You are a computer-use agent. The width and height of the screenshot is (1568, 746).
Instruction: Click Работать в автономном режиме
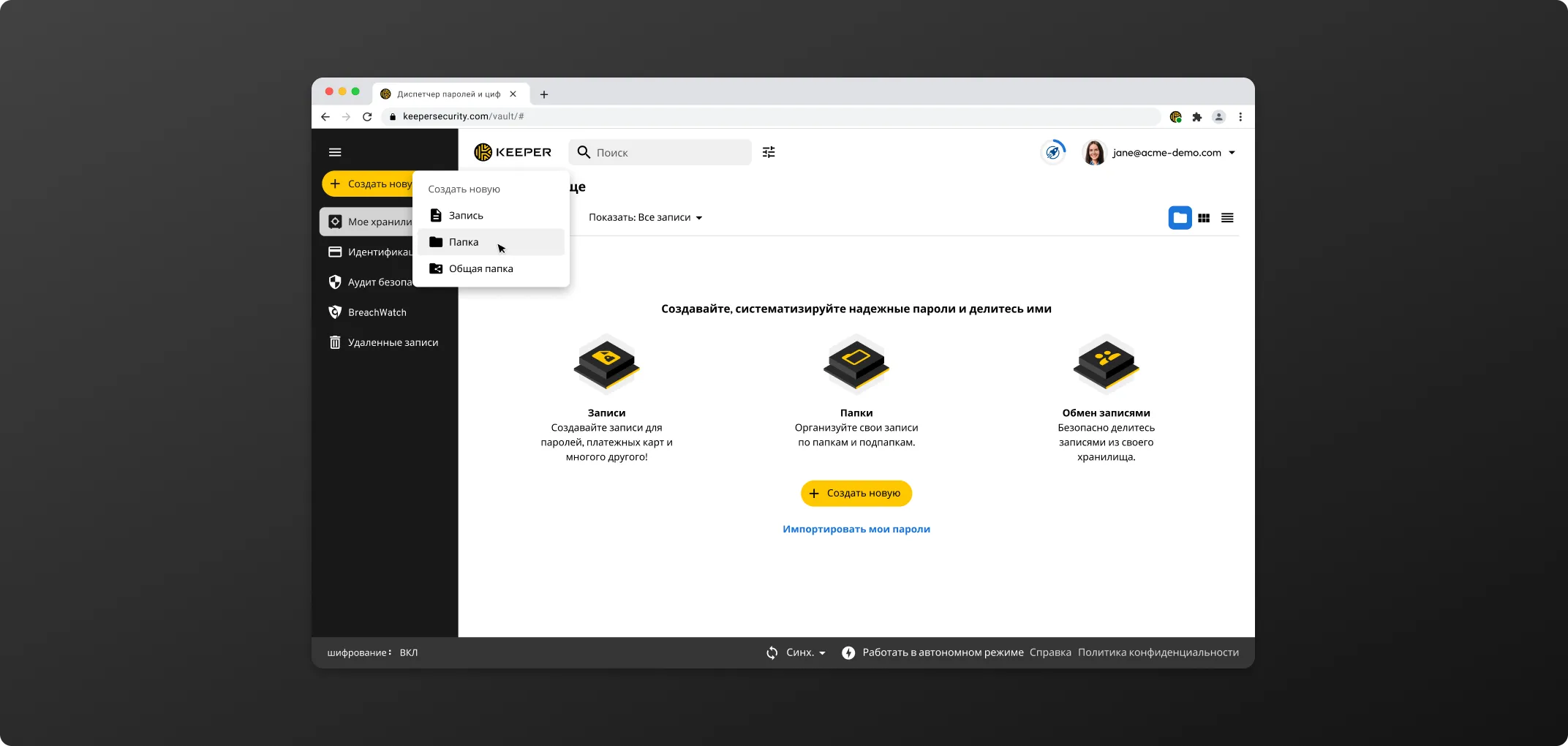point(943,652)
